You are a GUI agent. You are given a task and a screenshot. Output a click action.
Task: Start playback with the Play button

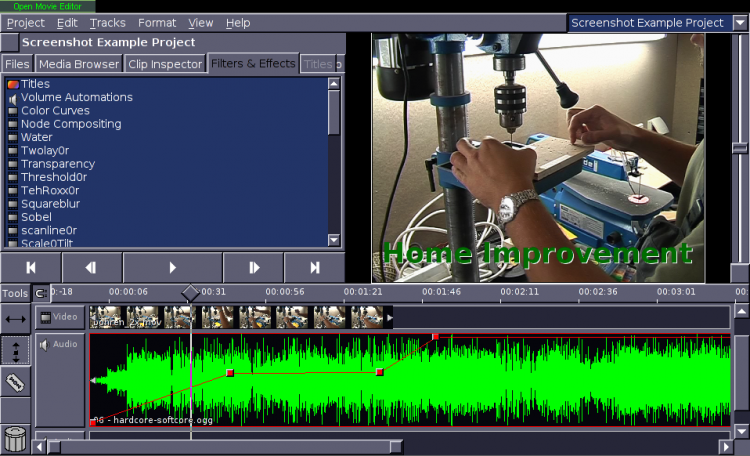[x=172, y=267]
